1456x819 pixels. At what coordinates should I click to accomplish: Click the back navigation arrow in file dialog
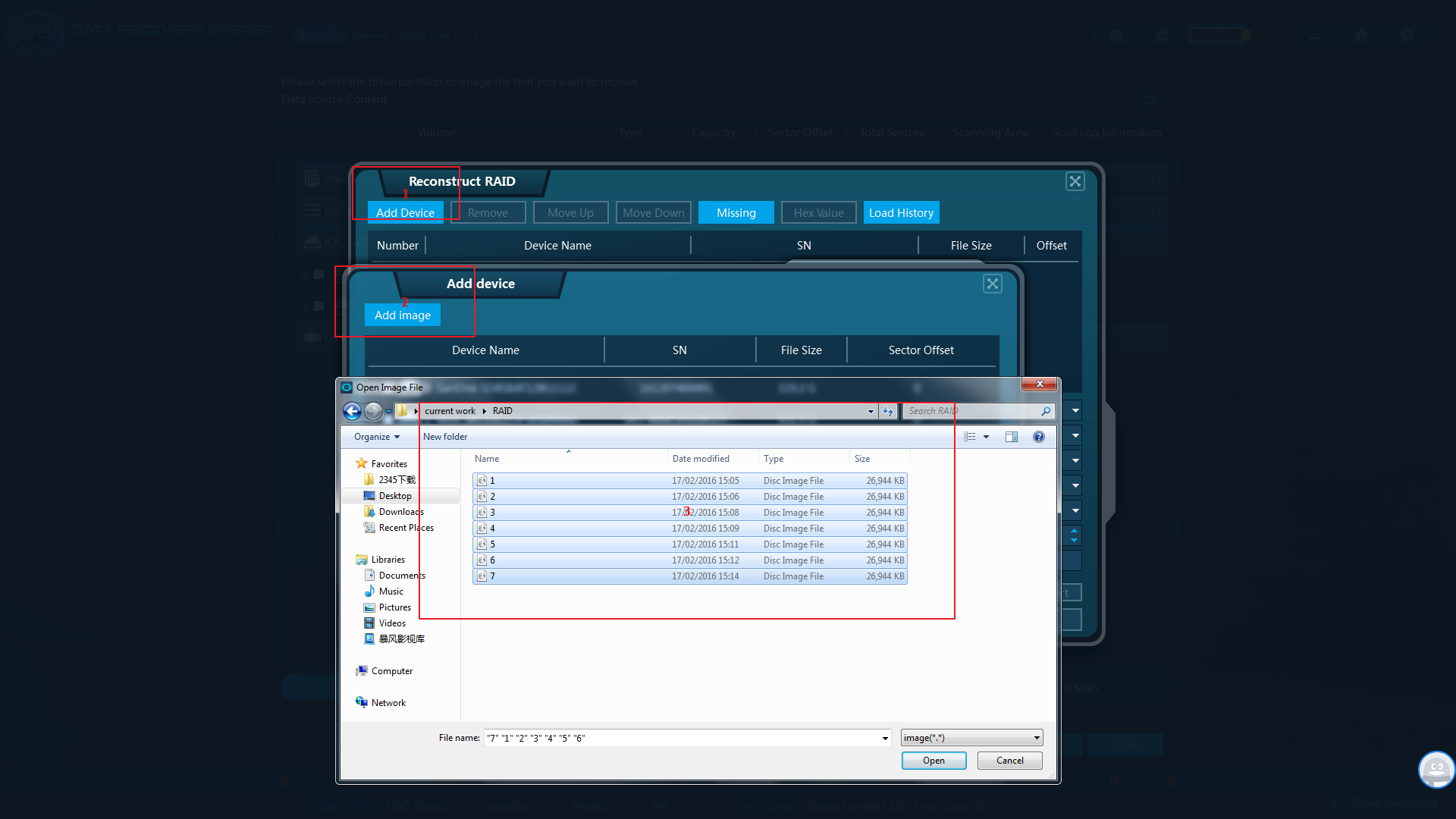coord(352,411)
